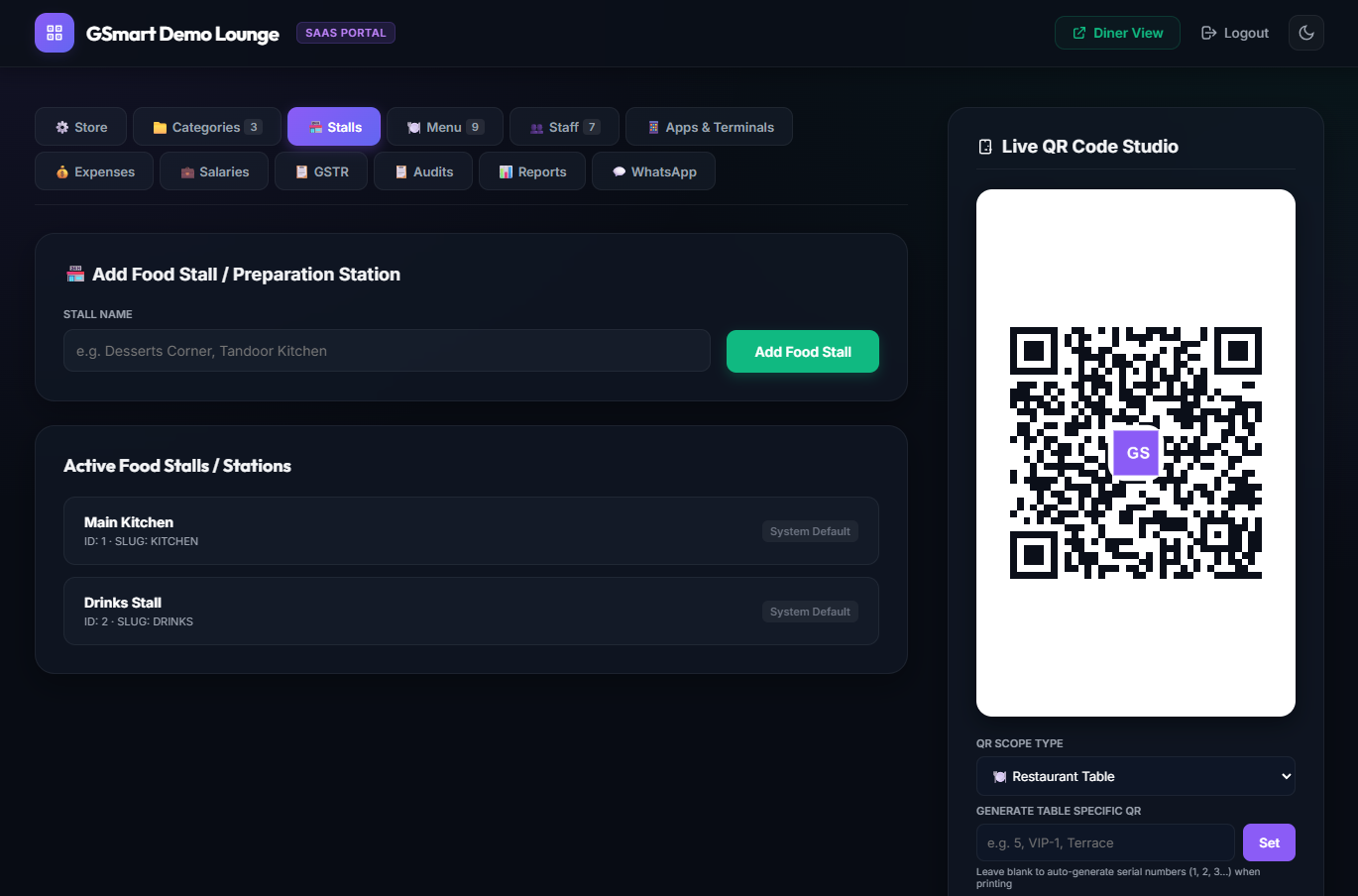Click the Set button
1358x896 pixels.
coord(1269,842)
